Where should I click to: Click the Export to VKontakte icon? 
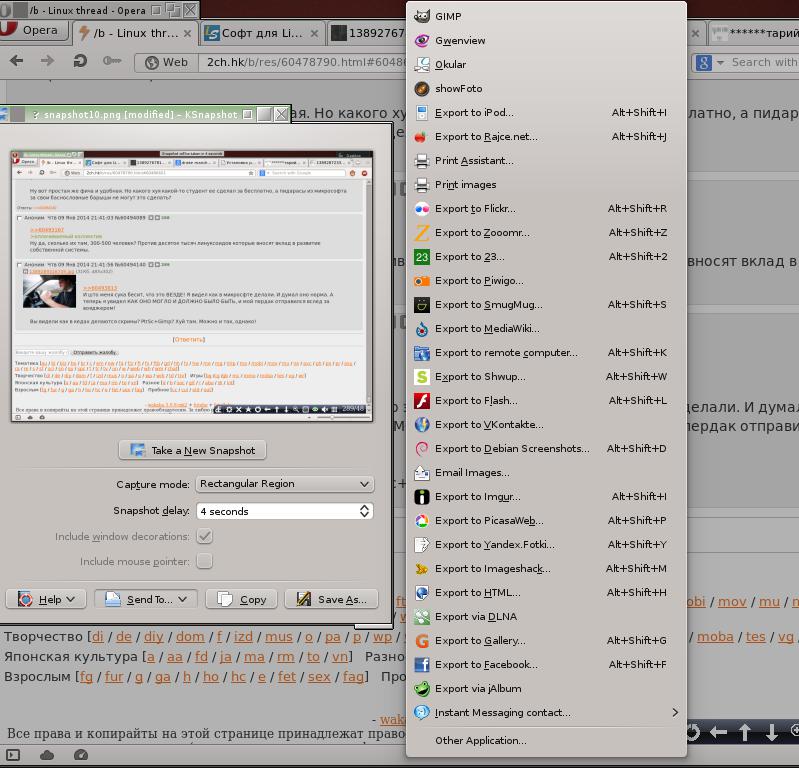422,425
